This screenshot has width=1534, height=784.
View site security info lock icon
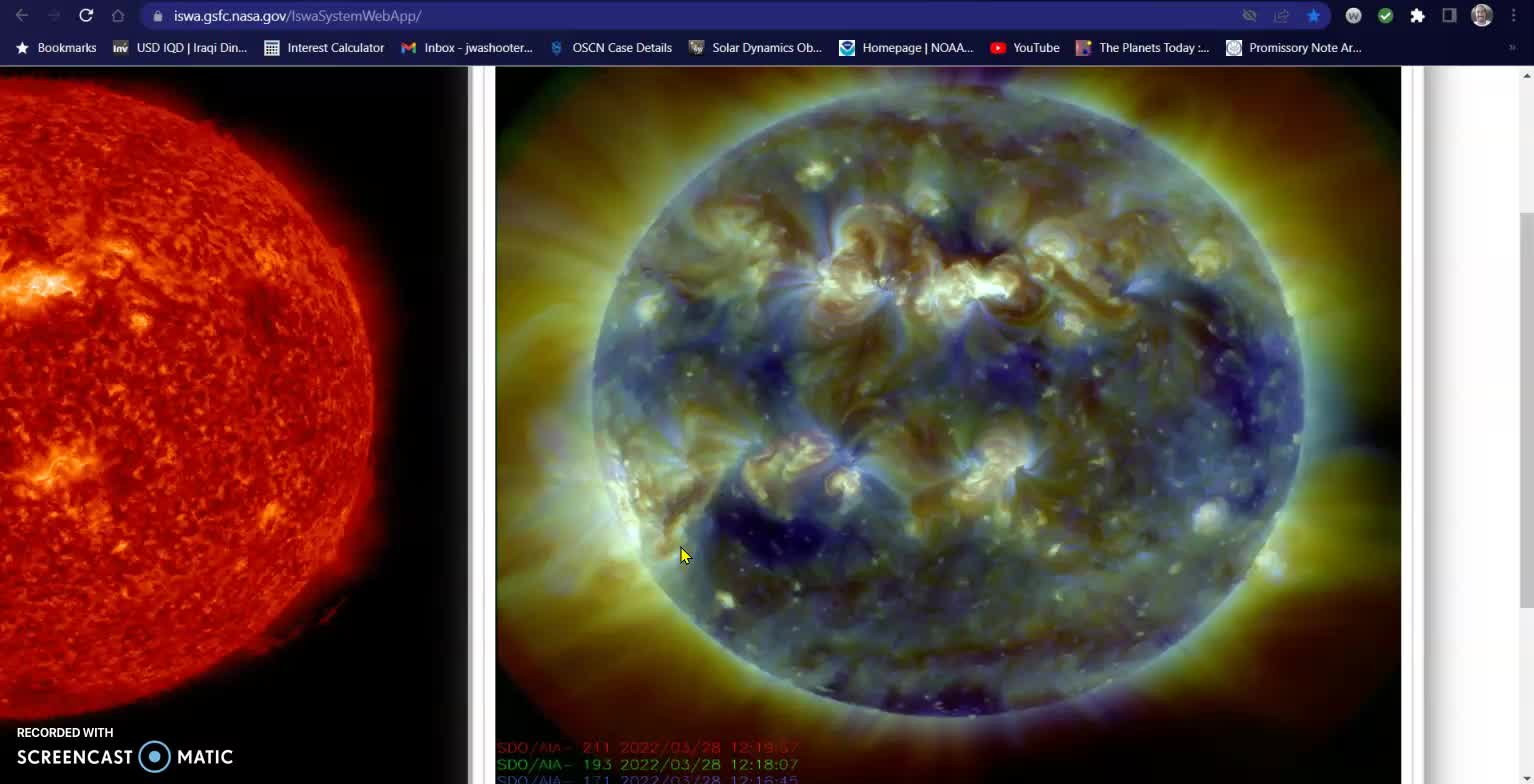[x=157, y=16]
